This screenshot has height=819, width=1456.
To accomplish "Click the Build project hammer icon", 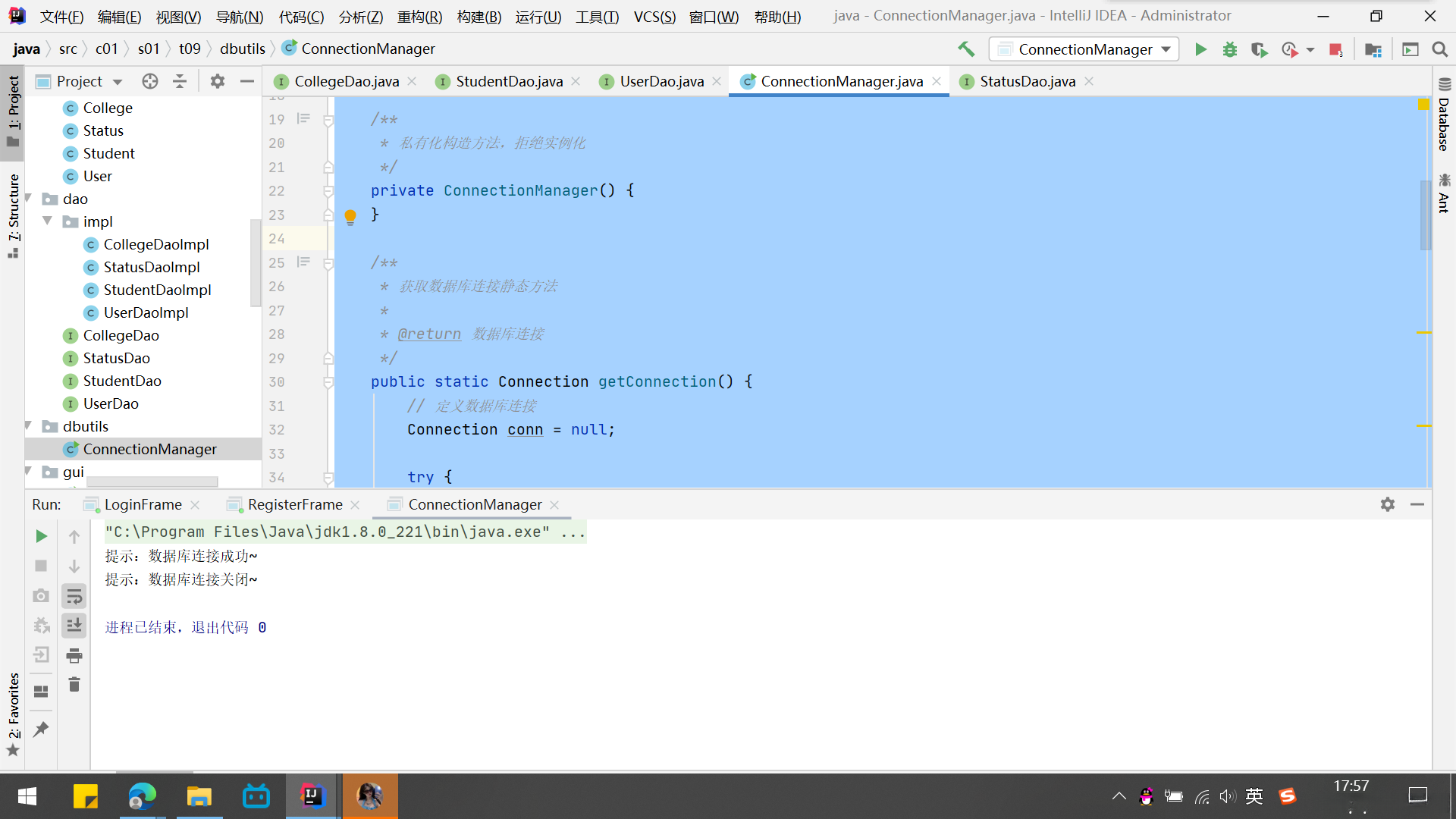I will 966,49.
